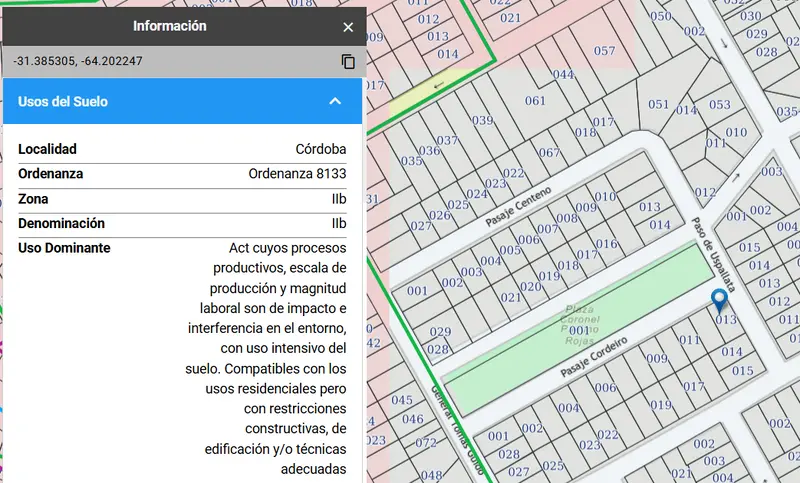The height and width of the screenshot is (483, 800).
Task: Select parcel 072 on the map
Action: coord(426,442)
